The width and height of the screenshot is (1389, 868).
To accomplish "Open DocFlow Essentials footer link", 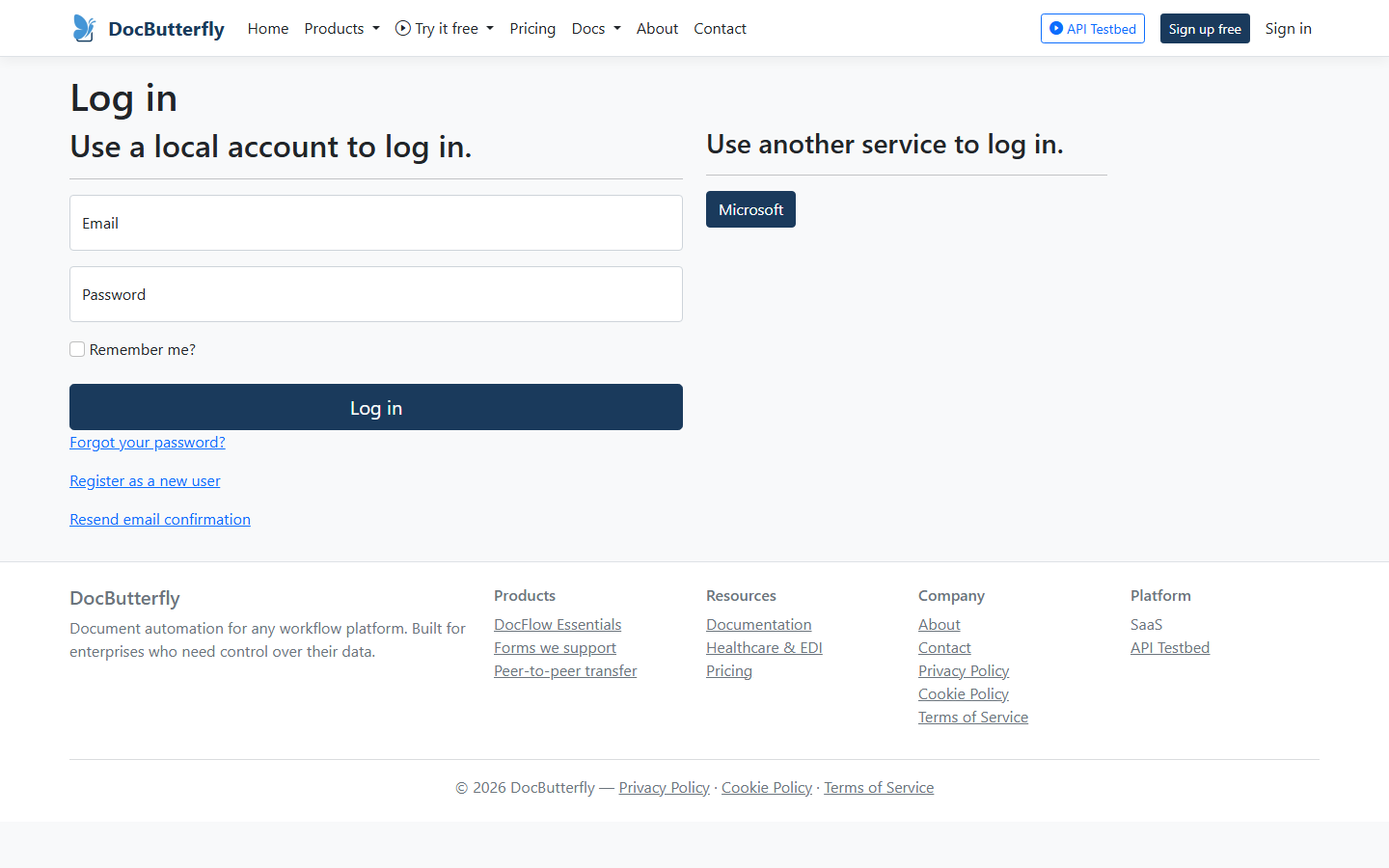I will click(558, 624).
